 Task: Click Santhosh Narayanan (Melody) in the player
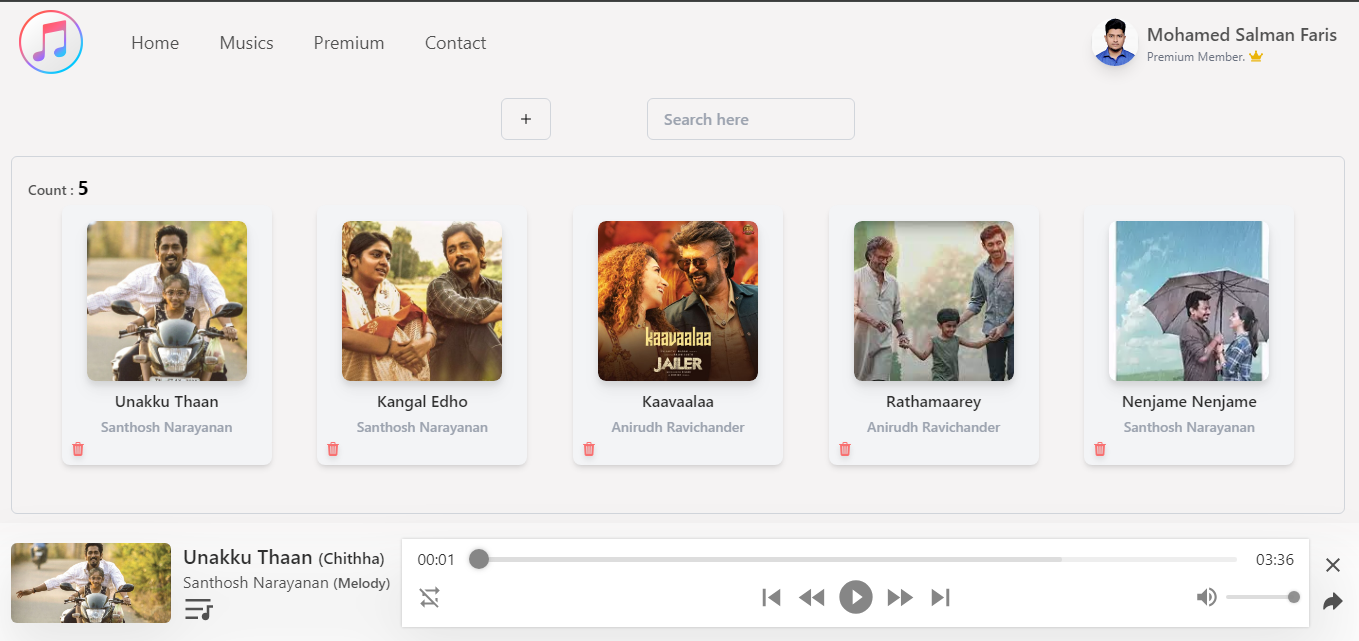click(x=287, y=583)
